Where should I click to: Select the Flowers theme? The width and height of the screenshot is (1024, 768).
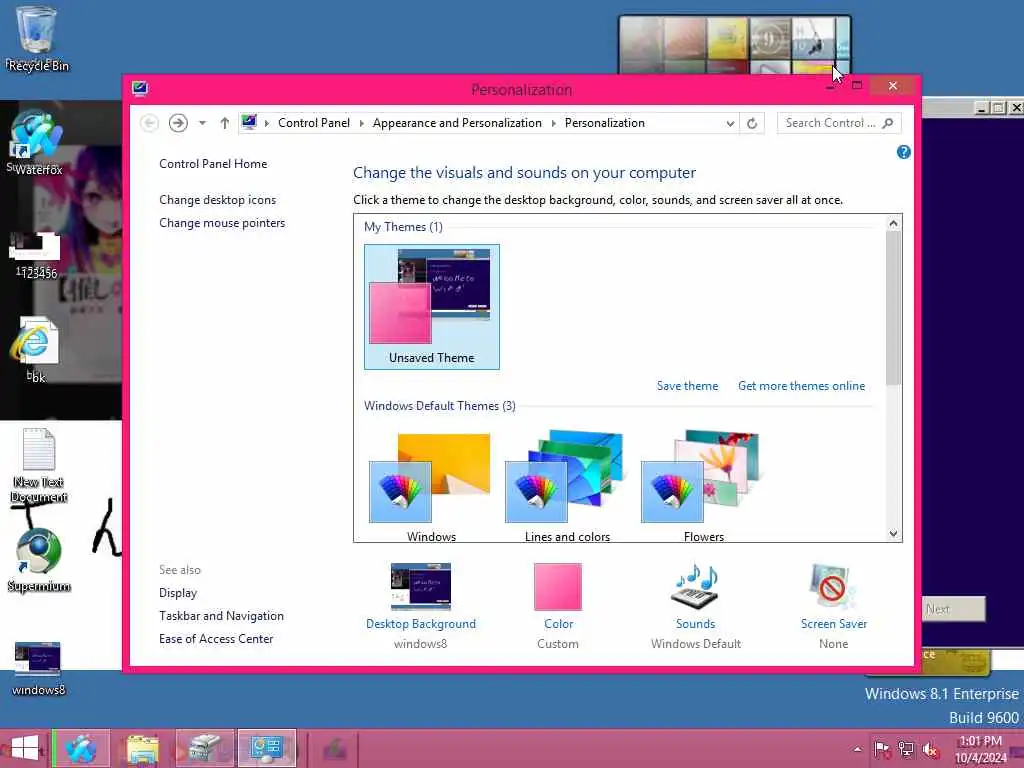[x=703, y=486]
